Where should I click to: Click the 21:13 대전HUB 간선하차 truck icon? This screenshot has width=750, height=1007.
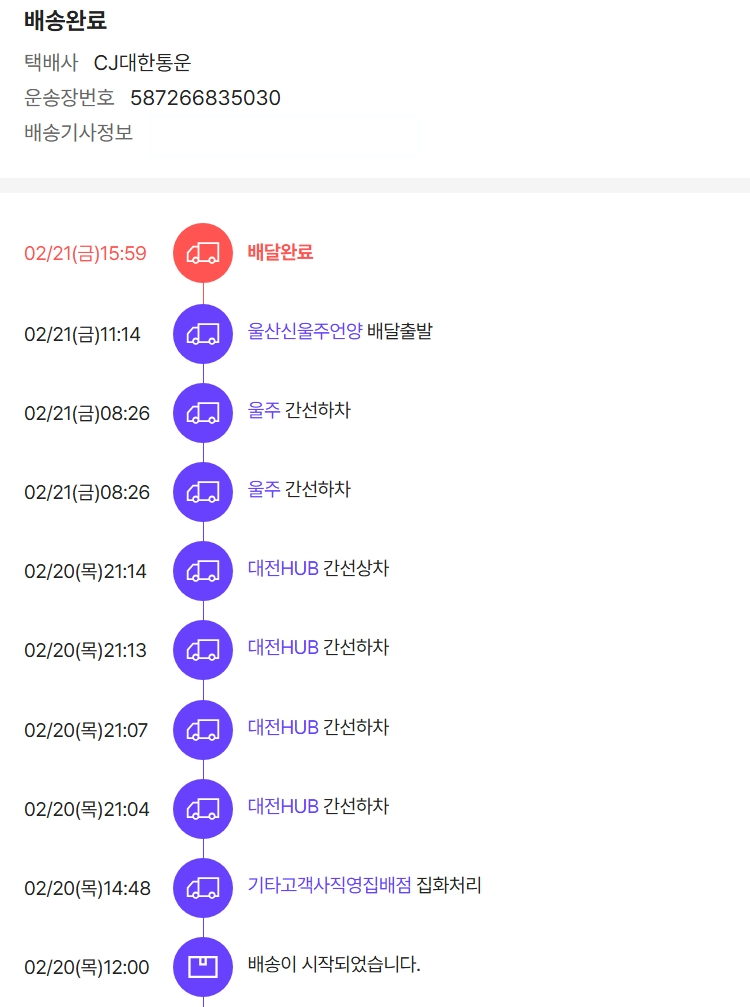tap(203, 650)
